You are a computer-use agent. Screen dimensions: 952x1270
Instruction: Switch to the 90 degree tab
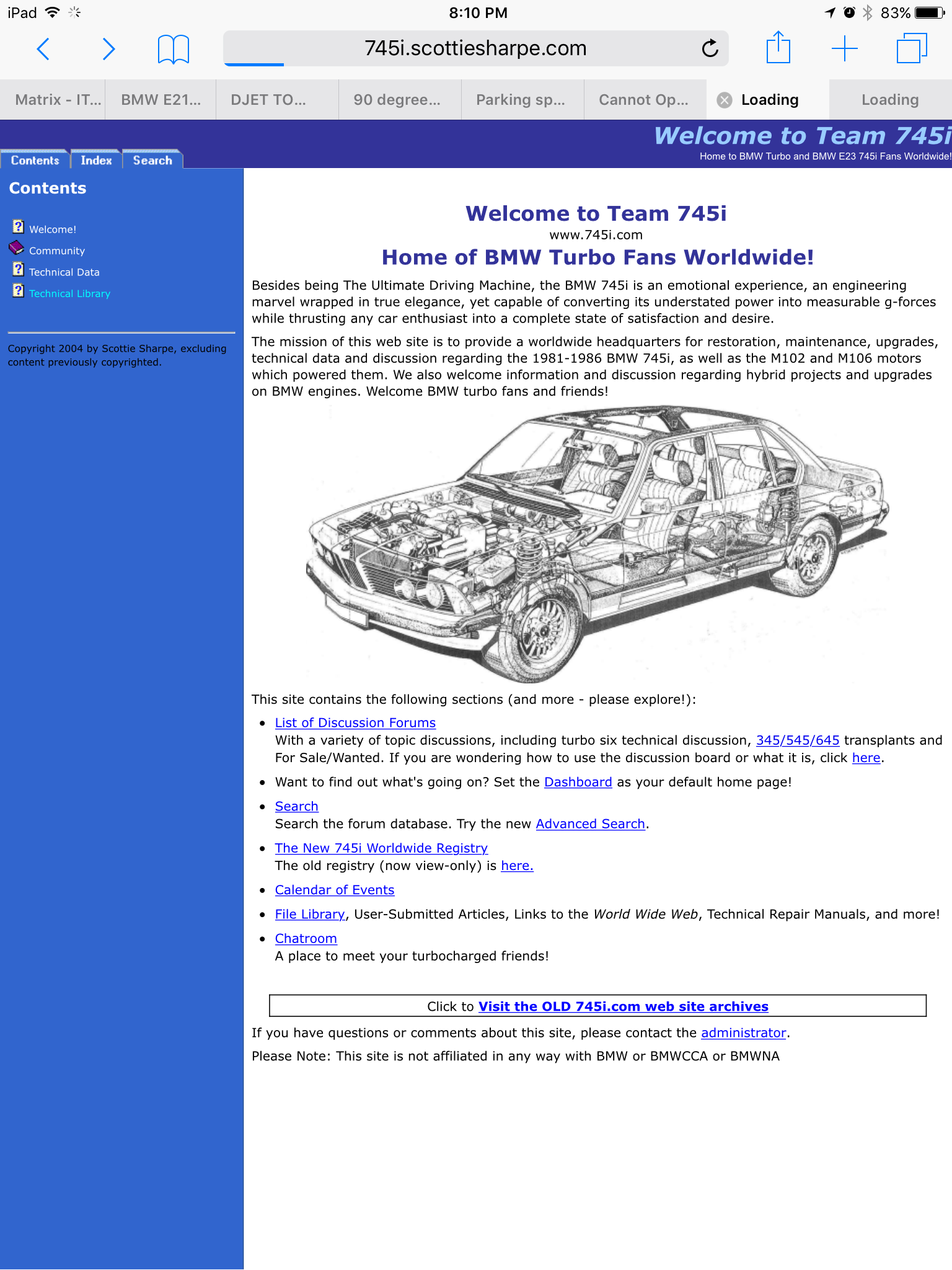coord(400,100)
